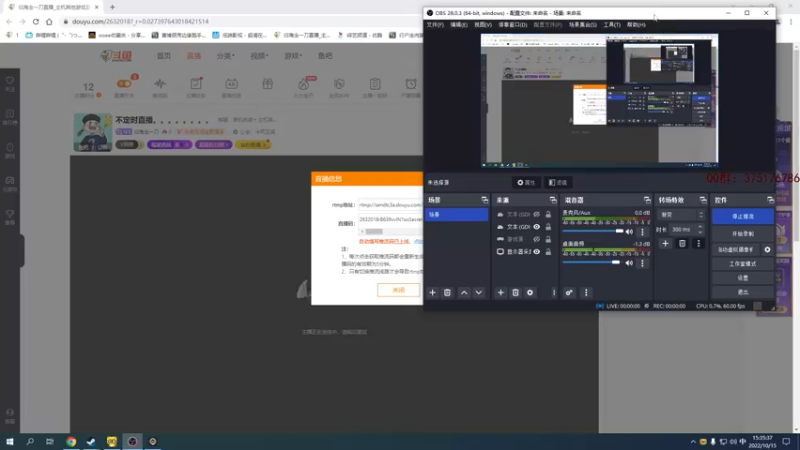
Task: Open advanced audio properties gears icon
Action: point(569,292)
